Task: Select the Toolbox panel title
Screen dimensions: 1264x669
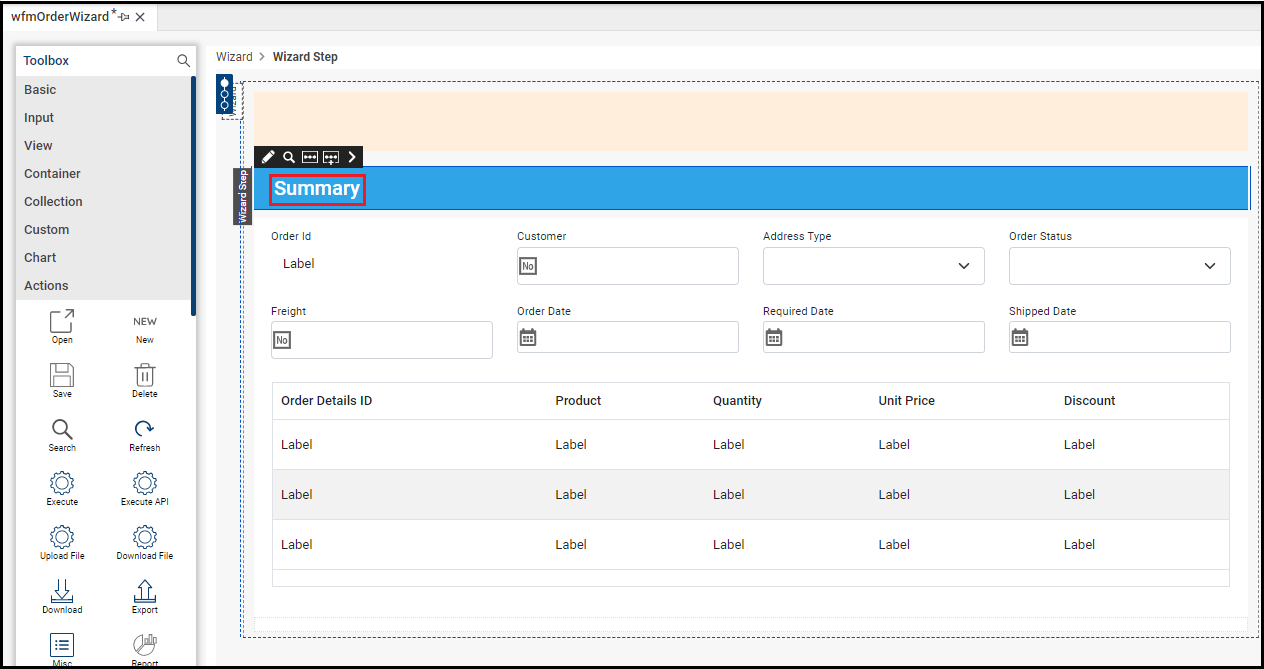Action: [x=46, y=61]
